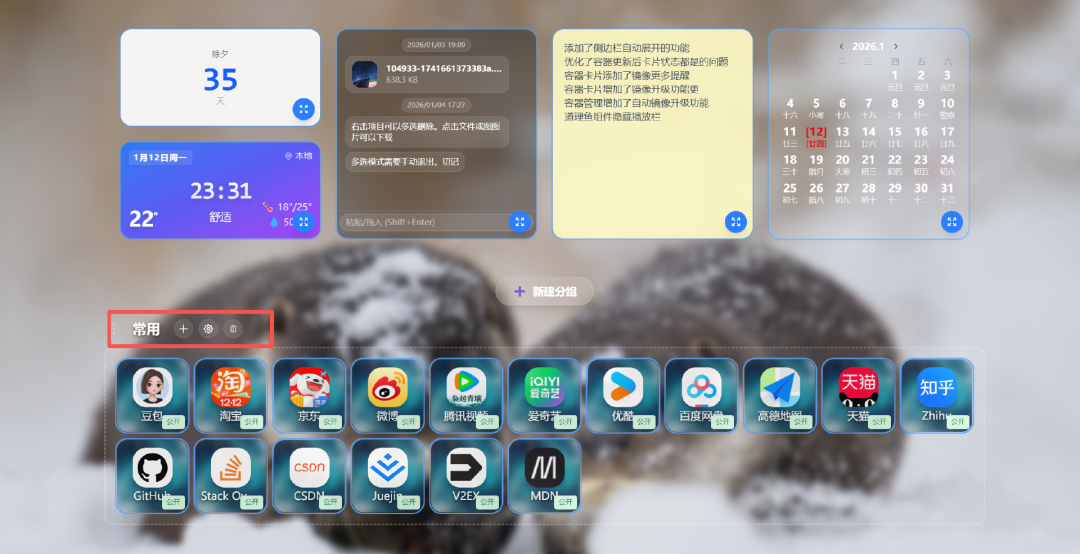Expand the weather clock widget
The height and width of the screenshot is (554, 1080).
point(304,222)
